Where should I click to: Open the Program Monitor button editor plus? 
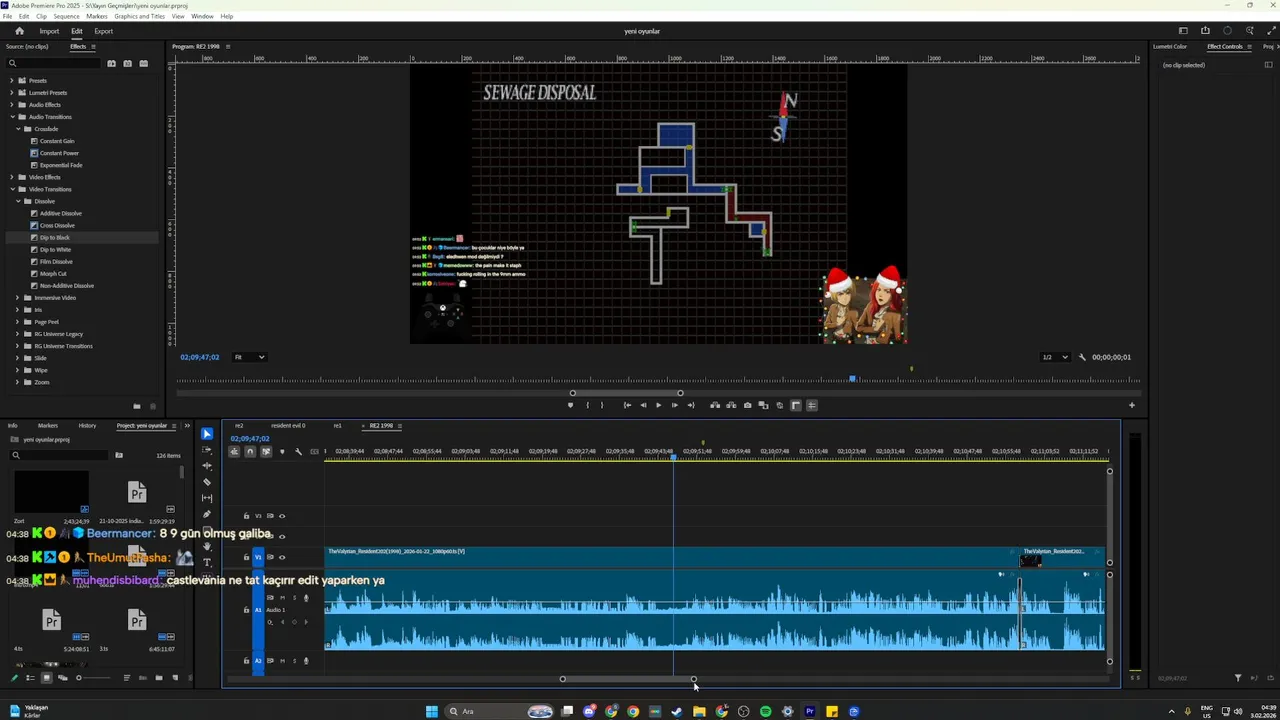coord(1132,405)
